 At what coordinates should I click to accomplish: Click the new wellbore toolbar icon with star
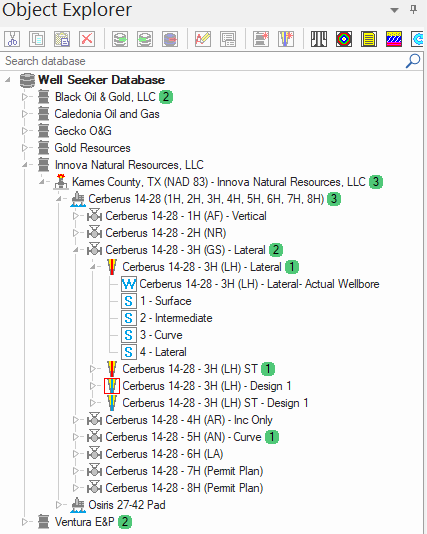pyautogui.click(x=286, y=39)
